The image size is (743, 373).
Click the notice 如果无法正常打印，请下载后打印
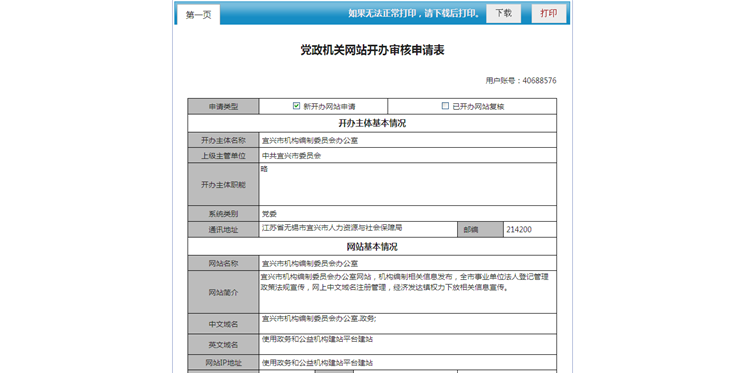414,13
